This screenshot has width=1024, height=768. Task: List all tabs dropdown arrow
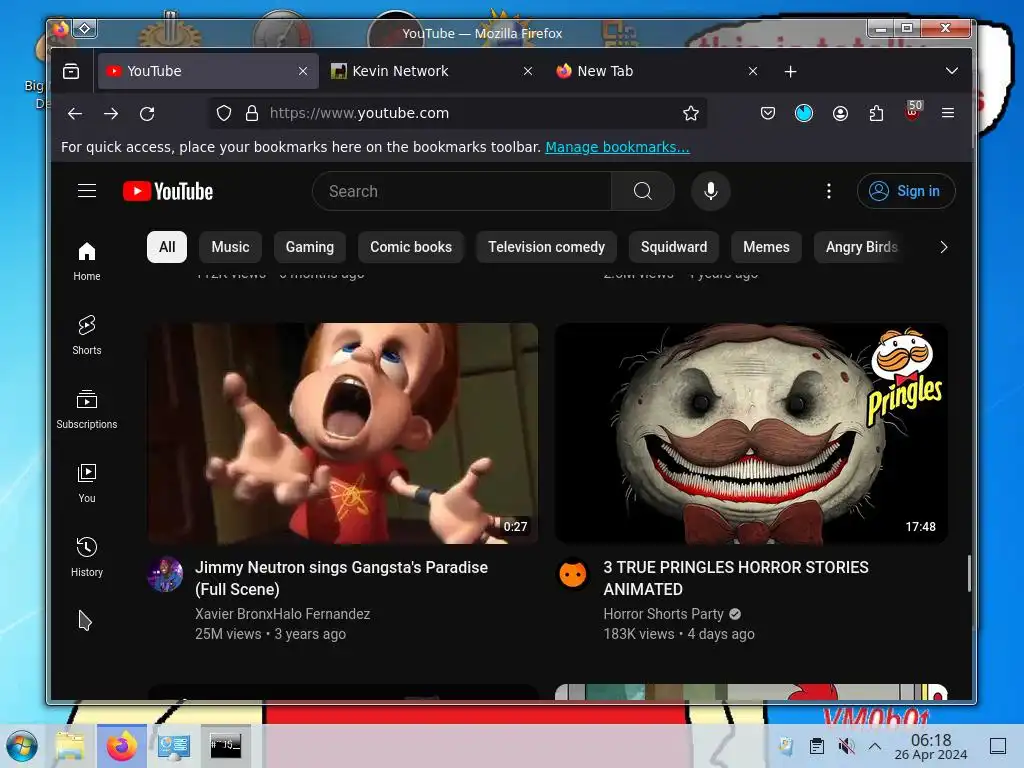952,71
